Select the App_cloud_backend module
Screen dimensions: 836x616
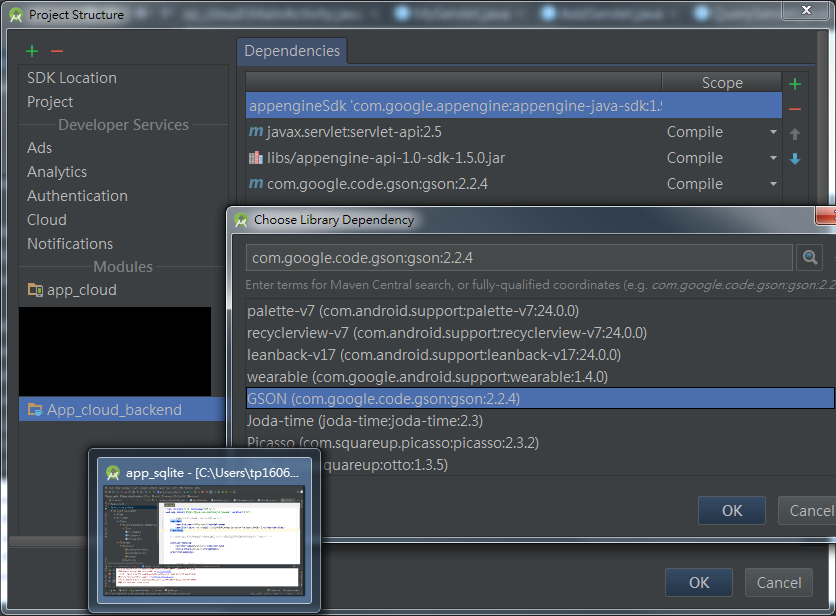pyautogui.click(x=122, y=410)
